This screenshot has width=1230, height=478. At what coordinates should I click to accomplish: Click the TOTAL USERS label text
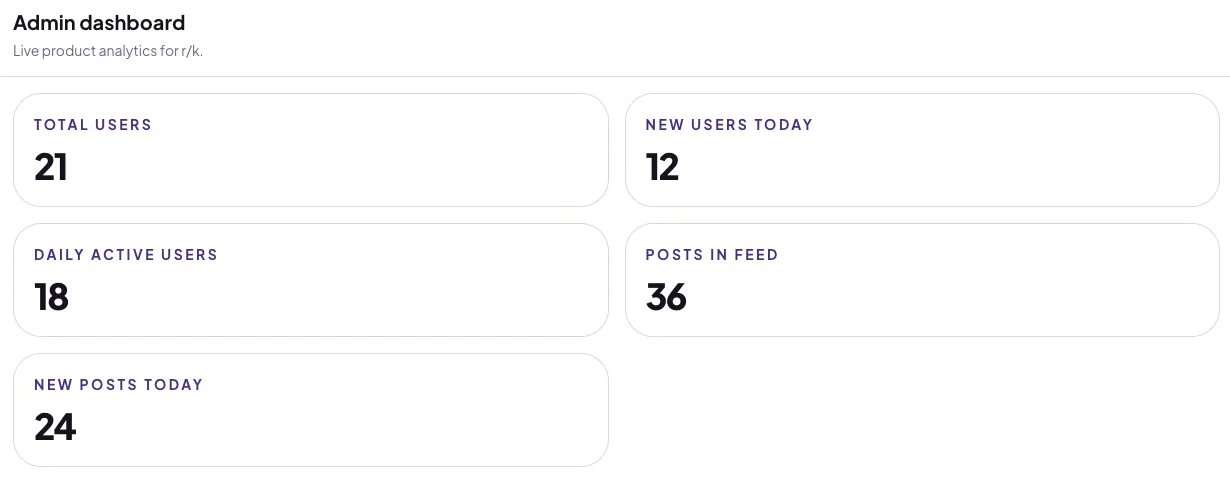click(93, 125)
